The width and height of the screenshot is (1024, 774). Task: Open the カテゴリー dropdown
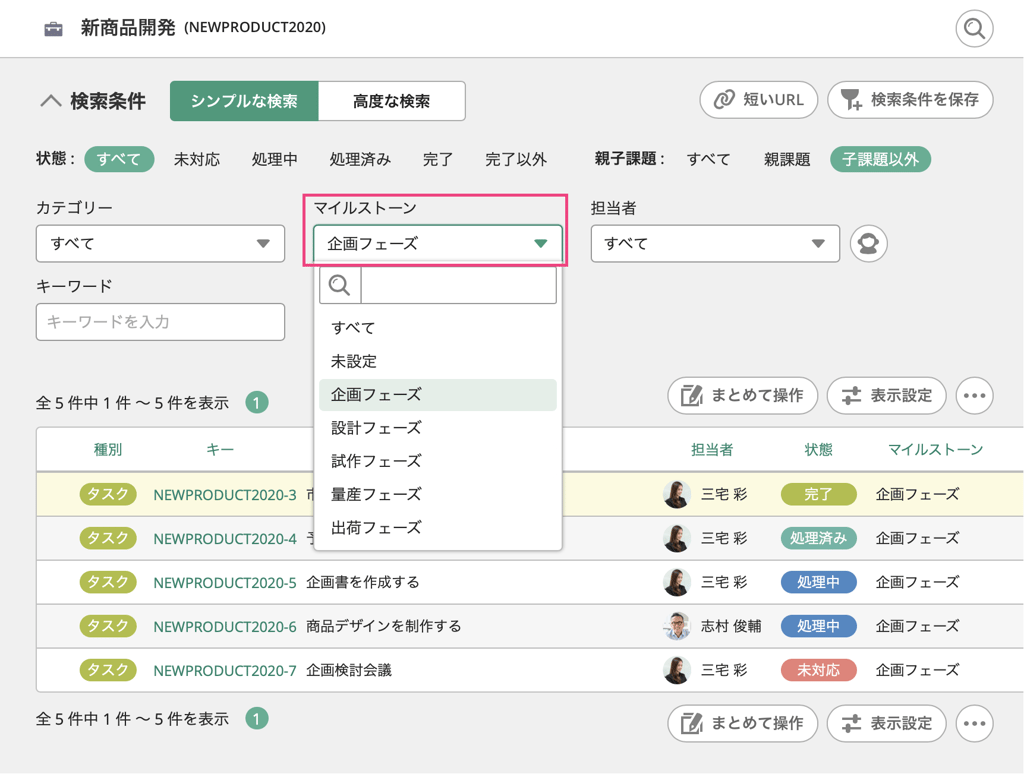click(160, 243)
